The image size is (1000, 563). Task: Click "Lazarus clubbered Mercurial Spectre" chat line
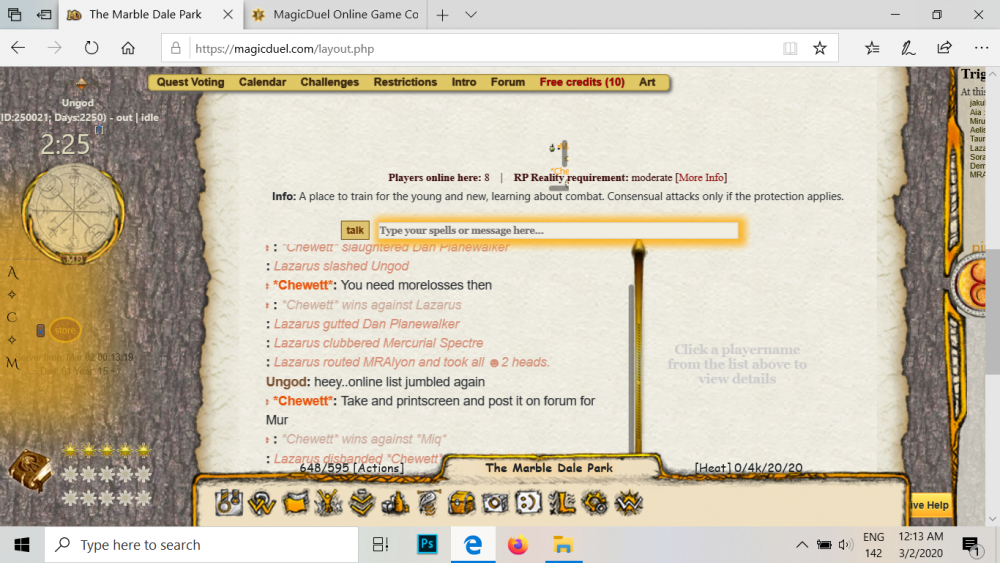pos(378,343)
